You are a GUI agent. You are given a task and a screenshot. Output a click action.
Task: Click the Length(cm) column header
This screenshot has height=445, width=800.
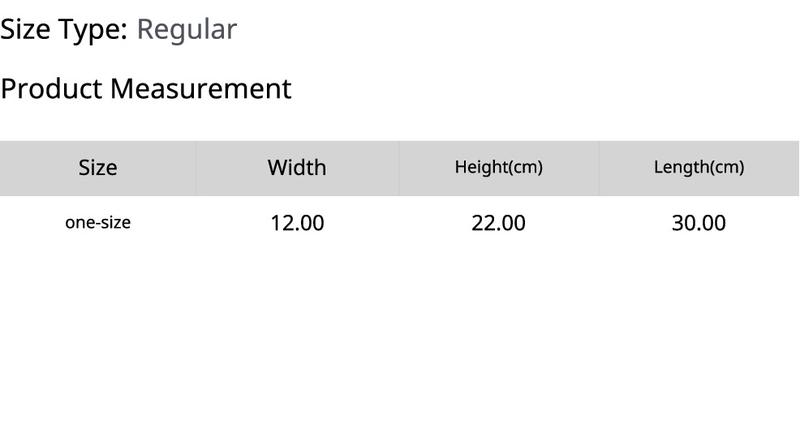click(699, 167)
